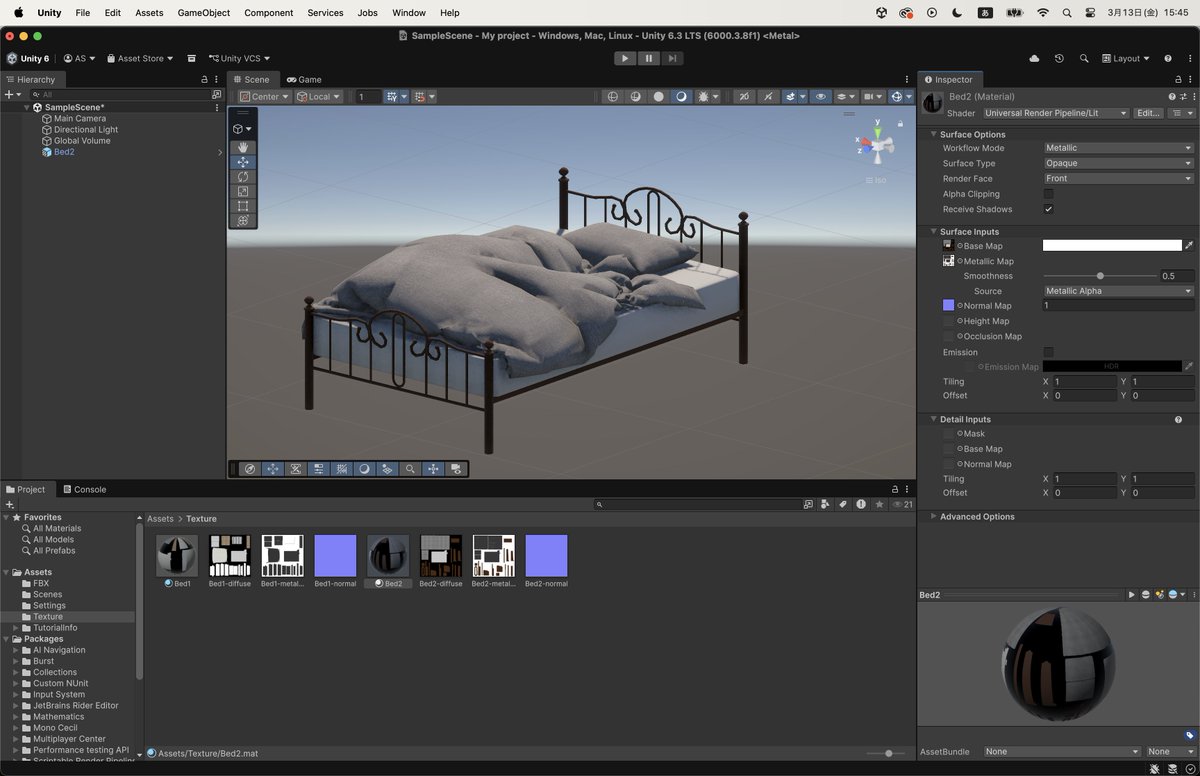Viewport: 1200px width, 776px height.
Task: Toggle the Local handle rotation button
Action: [318, 97]
